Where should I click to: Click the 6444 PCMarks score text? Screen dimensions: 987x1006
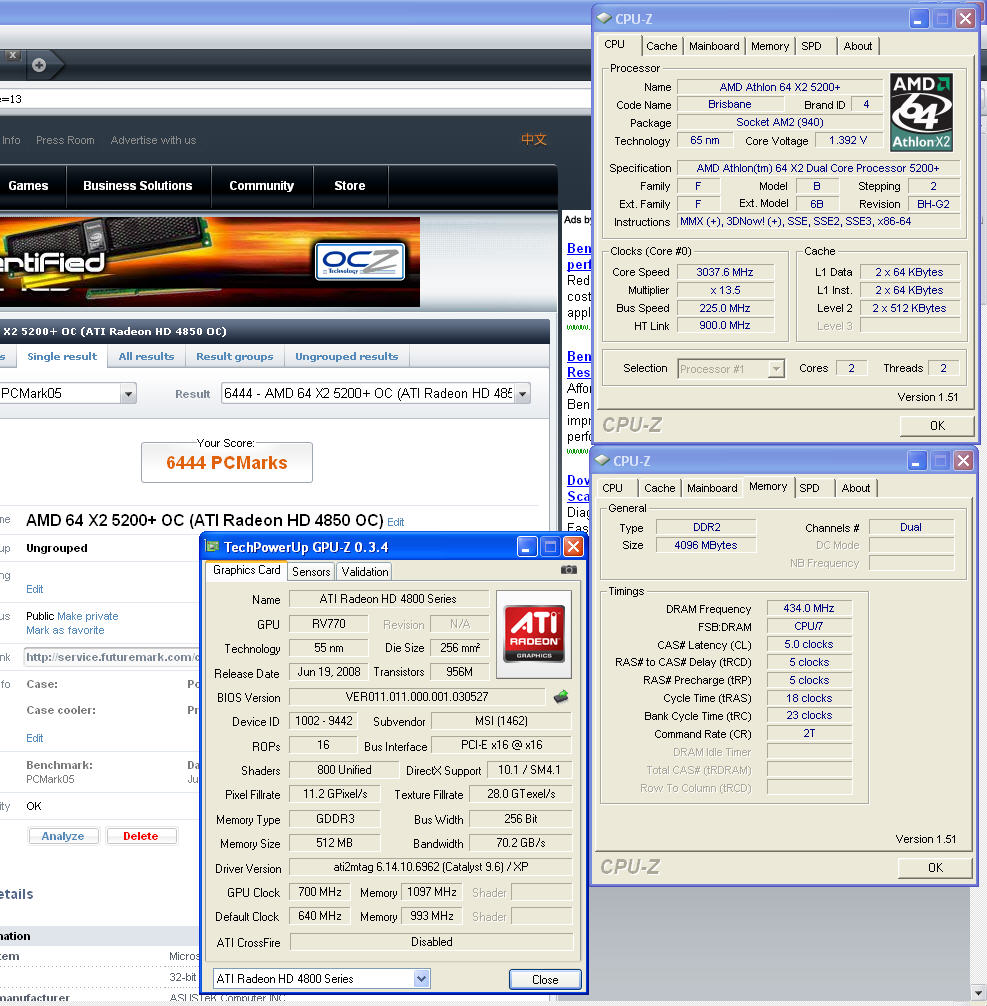tap(227, 463)
